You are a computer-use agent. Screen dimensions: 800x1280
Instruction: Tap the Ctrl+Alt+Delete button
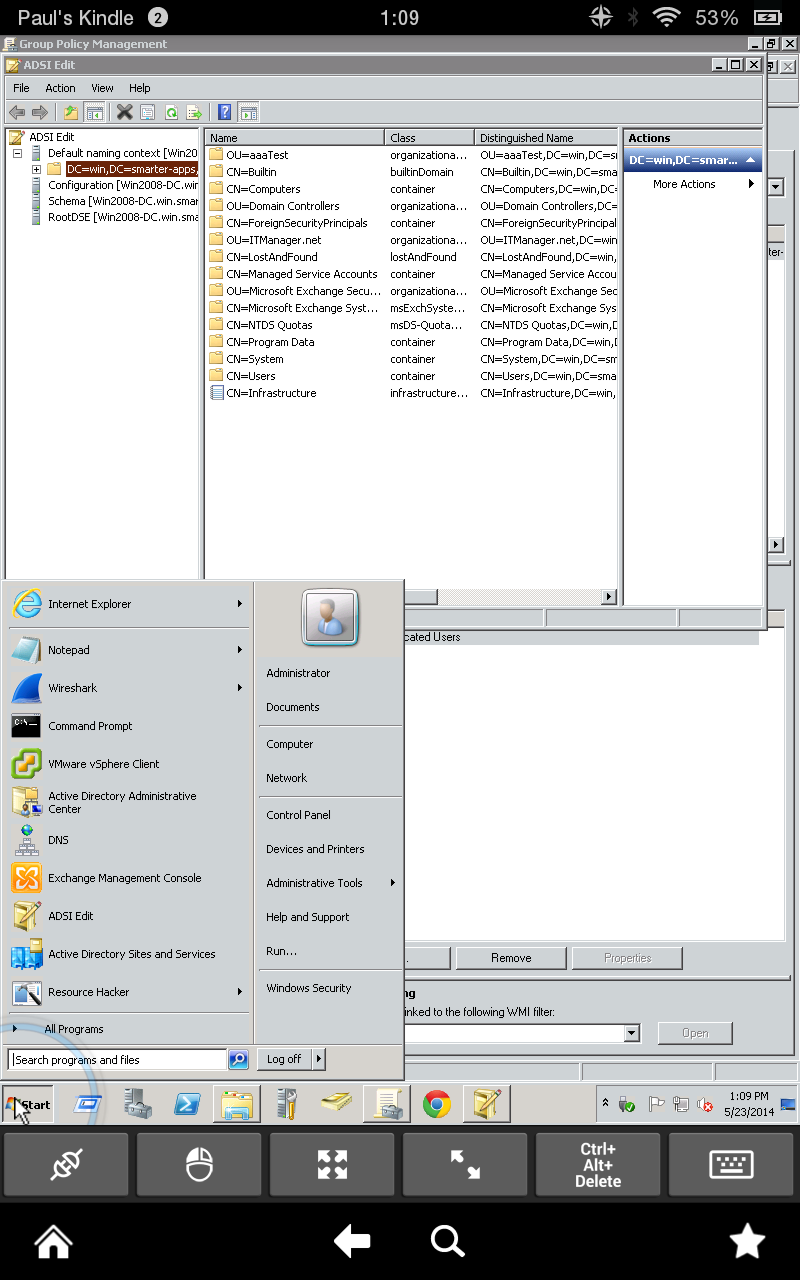pos(598,1164)
